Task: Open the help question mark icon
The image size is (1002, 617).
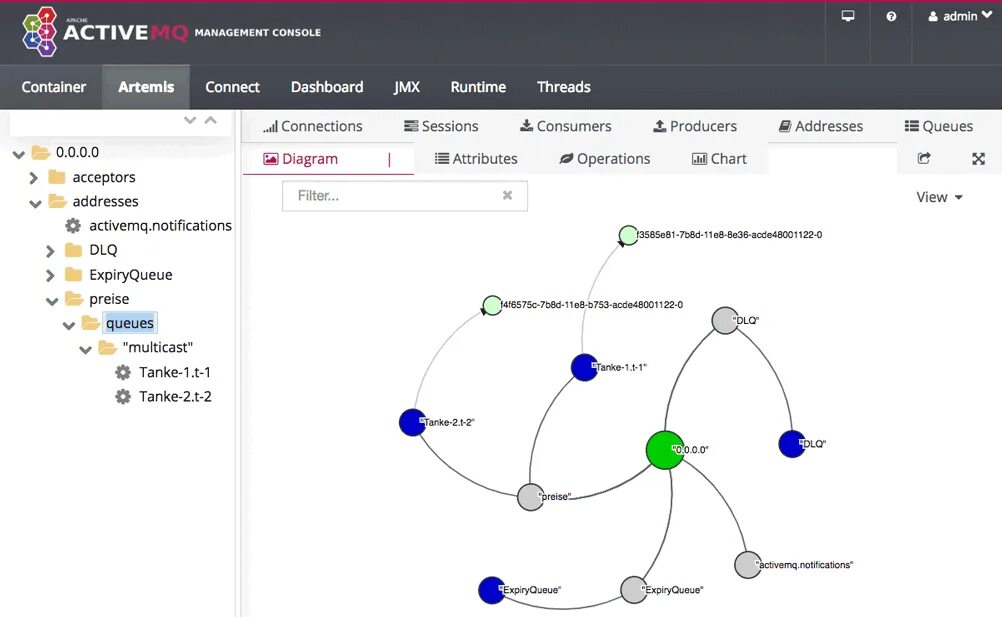Action: pyautogui.click(x=891, y=17)
